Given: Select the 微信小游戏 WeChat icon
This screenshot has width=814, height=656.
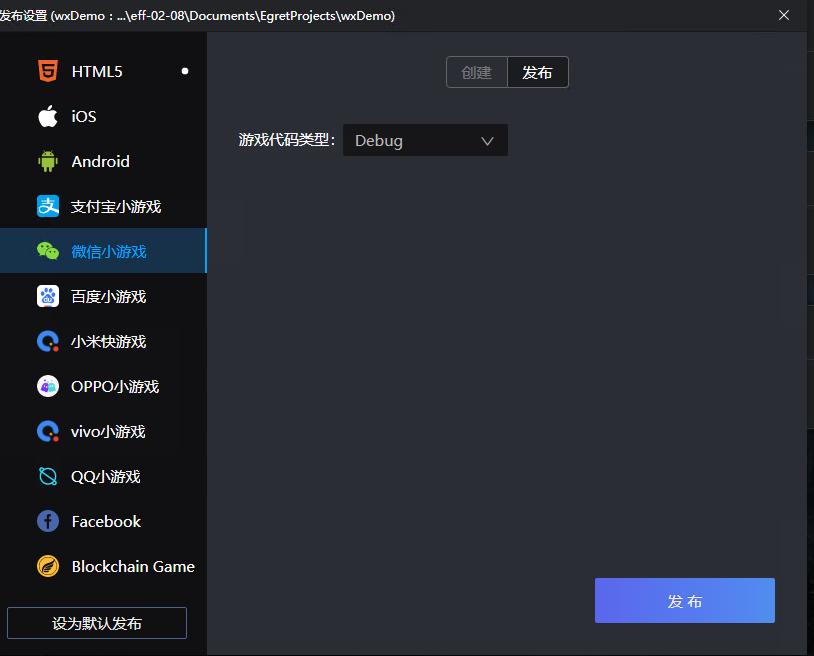Looking at the screenshot, I should click(48, 251).
